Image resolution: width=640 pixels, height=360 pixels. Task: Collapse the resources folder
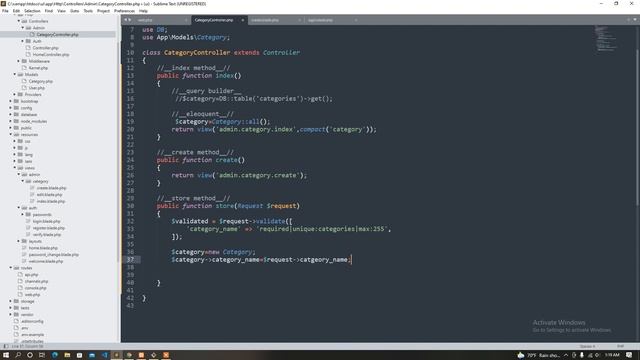[x=11, y=134]
